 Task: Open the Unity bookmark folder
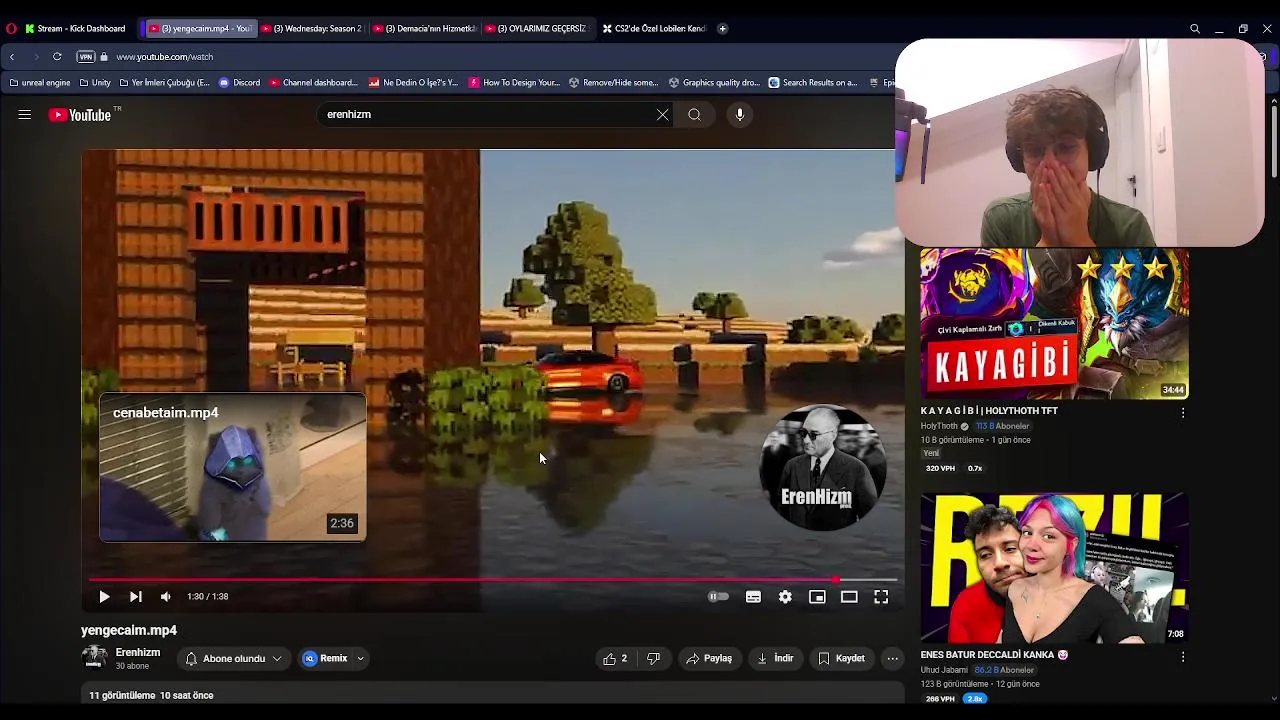(95, 83)
